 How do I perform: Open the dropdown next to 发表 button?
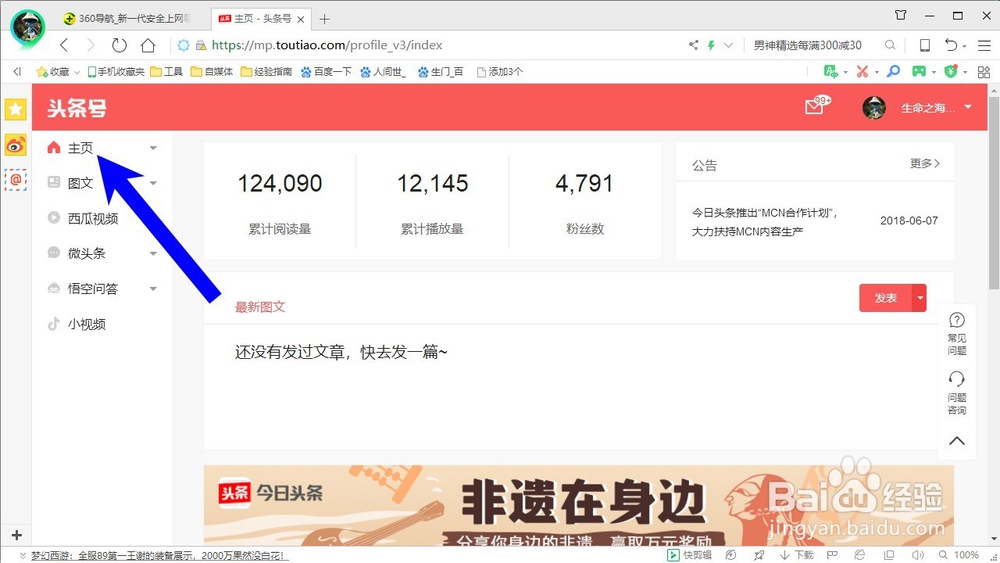click(920, 298)
